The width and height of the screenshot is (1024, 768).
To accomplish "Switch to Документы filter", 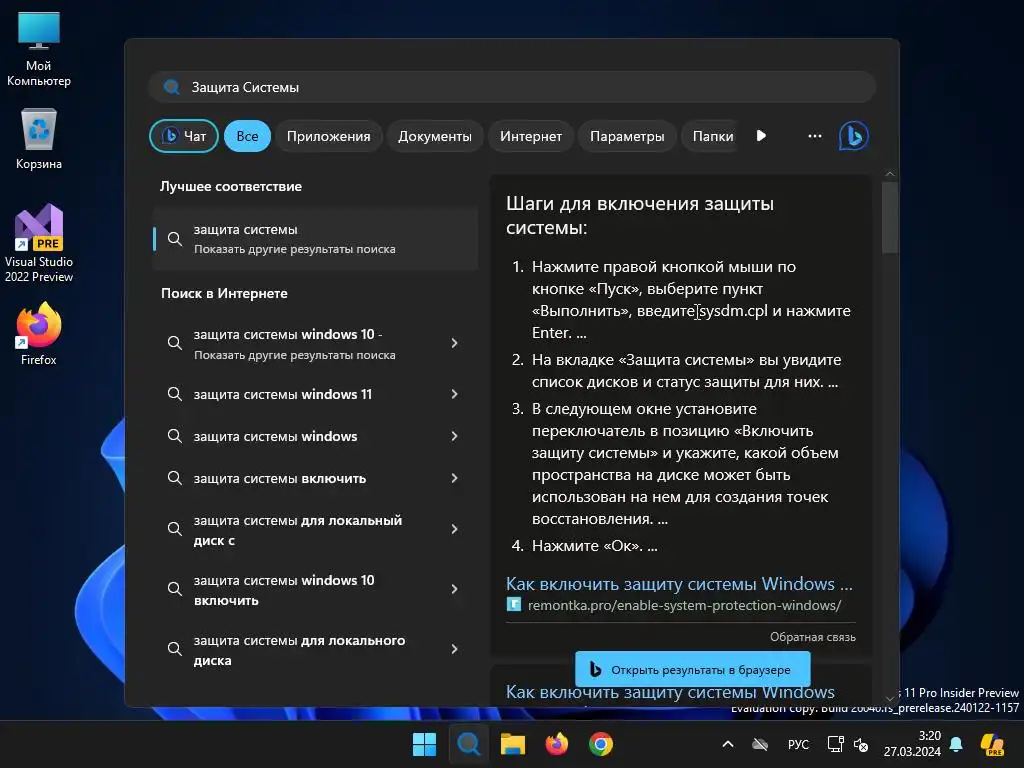I will click(x=435, y=136).
